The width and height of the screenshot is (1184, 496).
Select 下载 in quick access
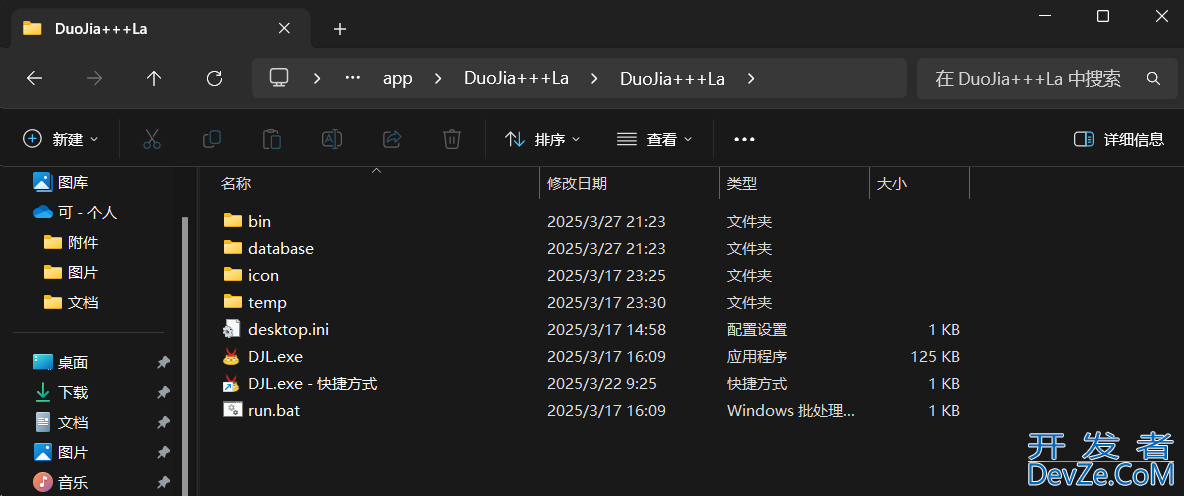click(x=73, y=393)
